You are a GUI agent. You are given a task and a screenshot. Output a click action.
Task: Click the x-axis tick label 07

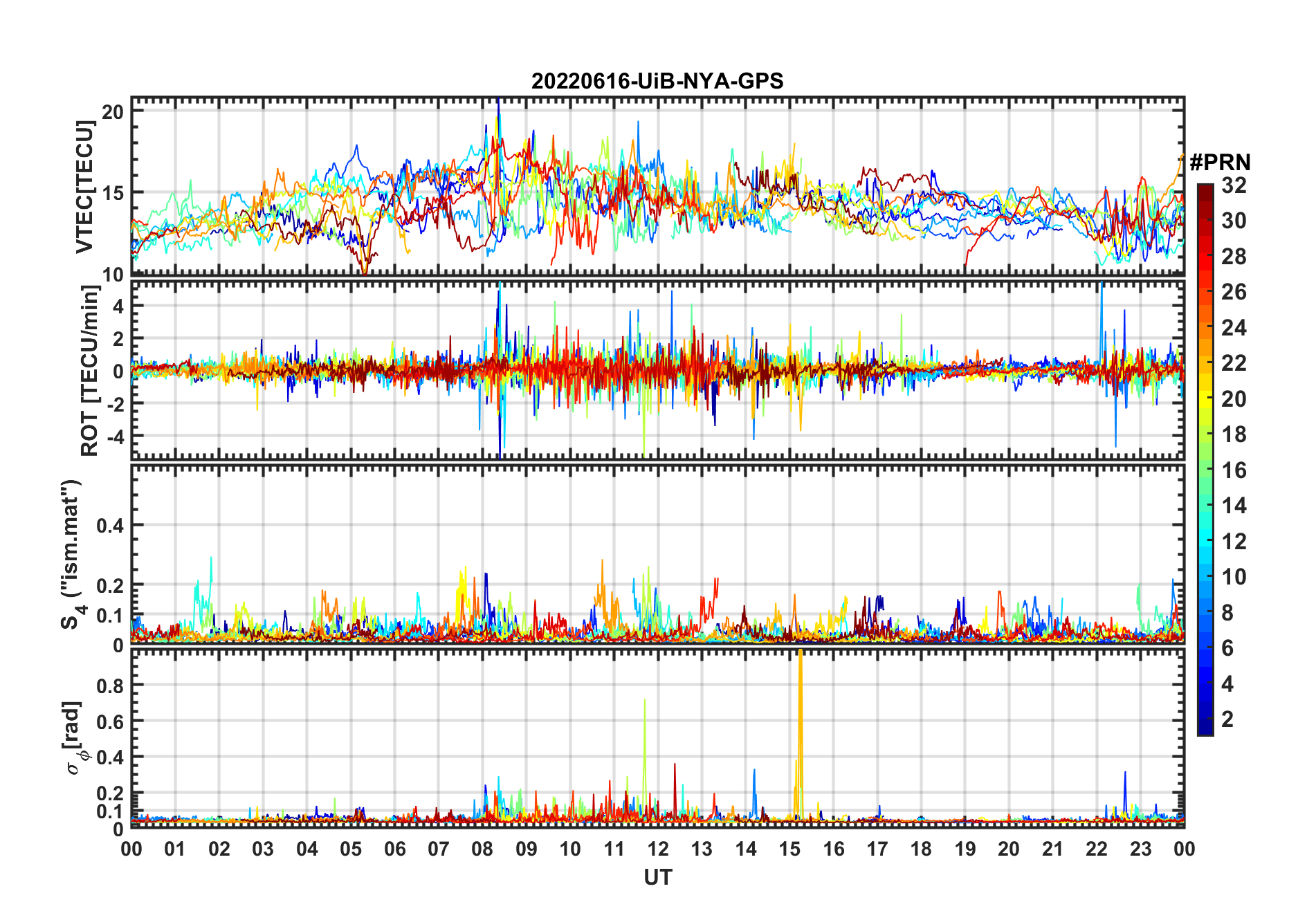point(439,849)
